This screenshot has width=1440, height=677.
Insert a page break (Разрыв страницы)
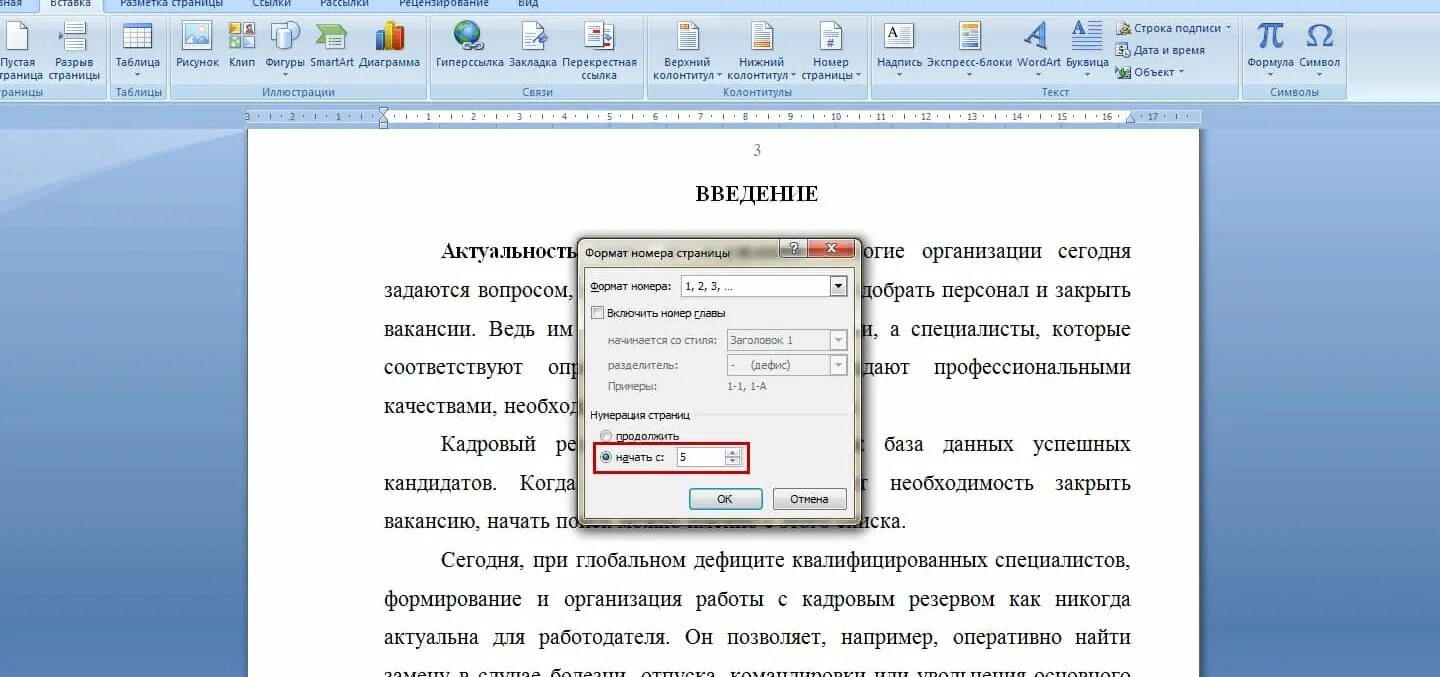(x=74, y=50)
